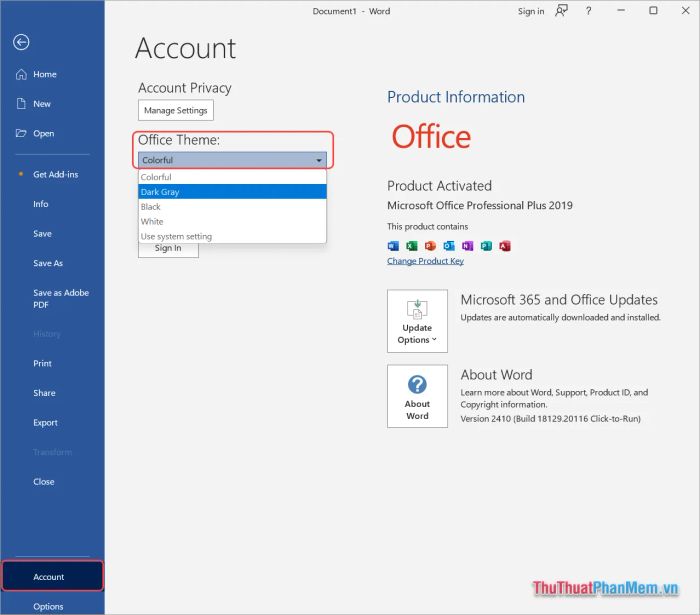
Task: Open the Office Theme combo box
Action: click(232, 160)
